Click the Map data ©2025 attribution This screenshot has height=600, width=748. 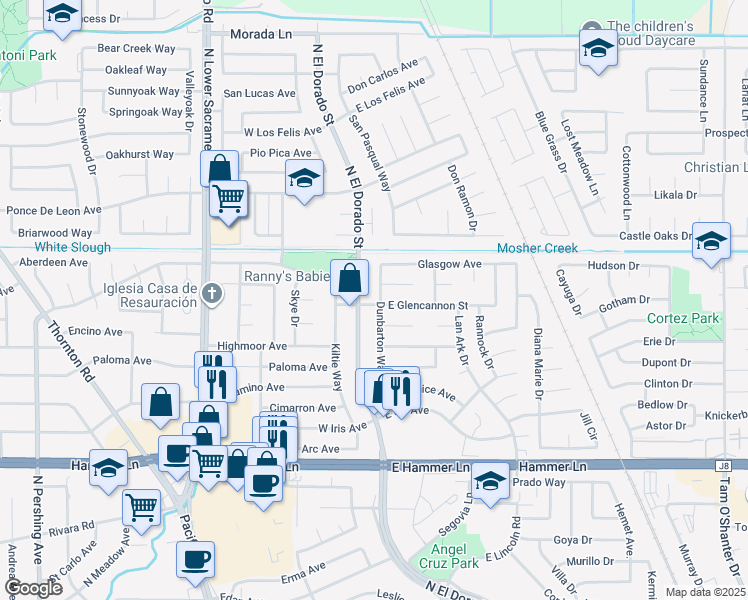point(706,592)
